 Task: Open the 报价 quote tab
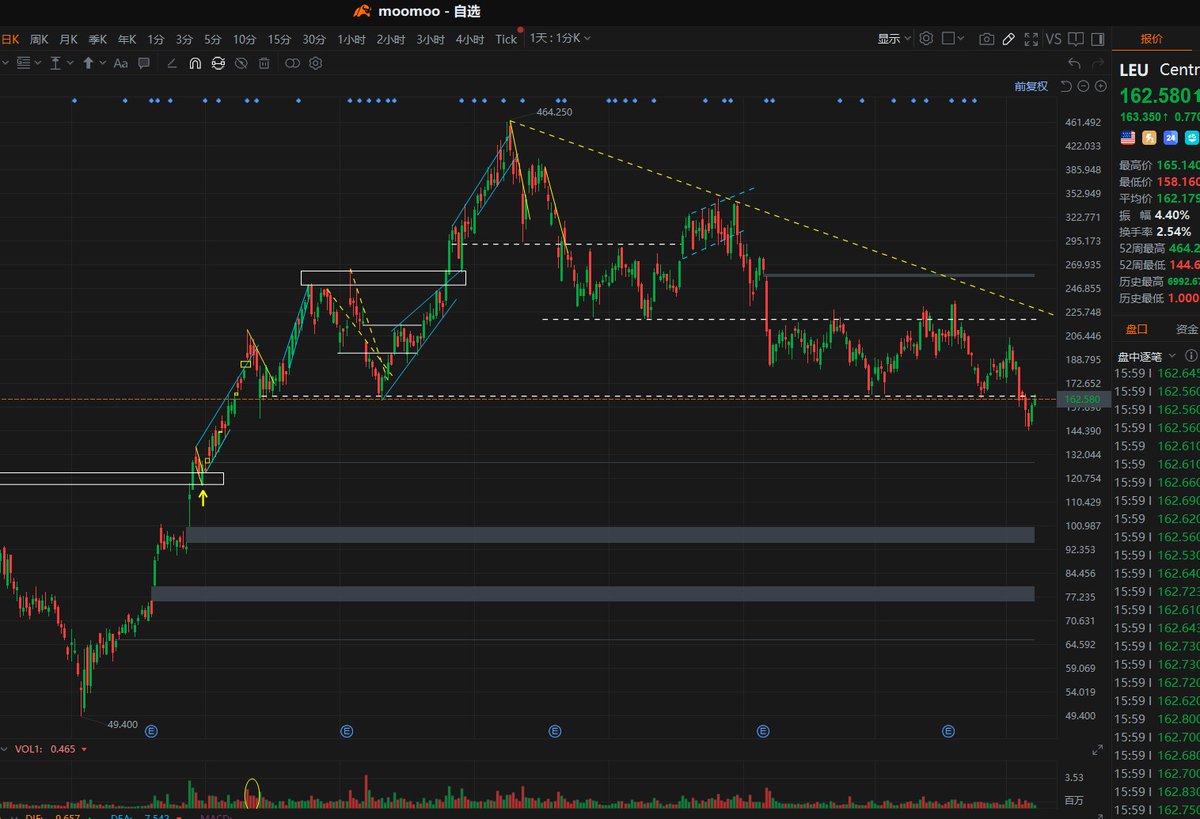[1152, 39]
